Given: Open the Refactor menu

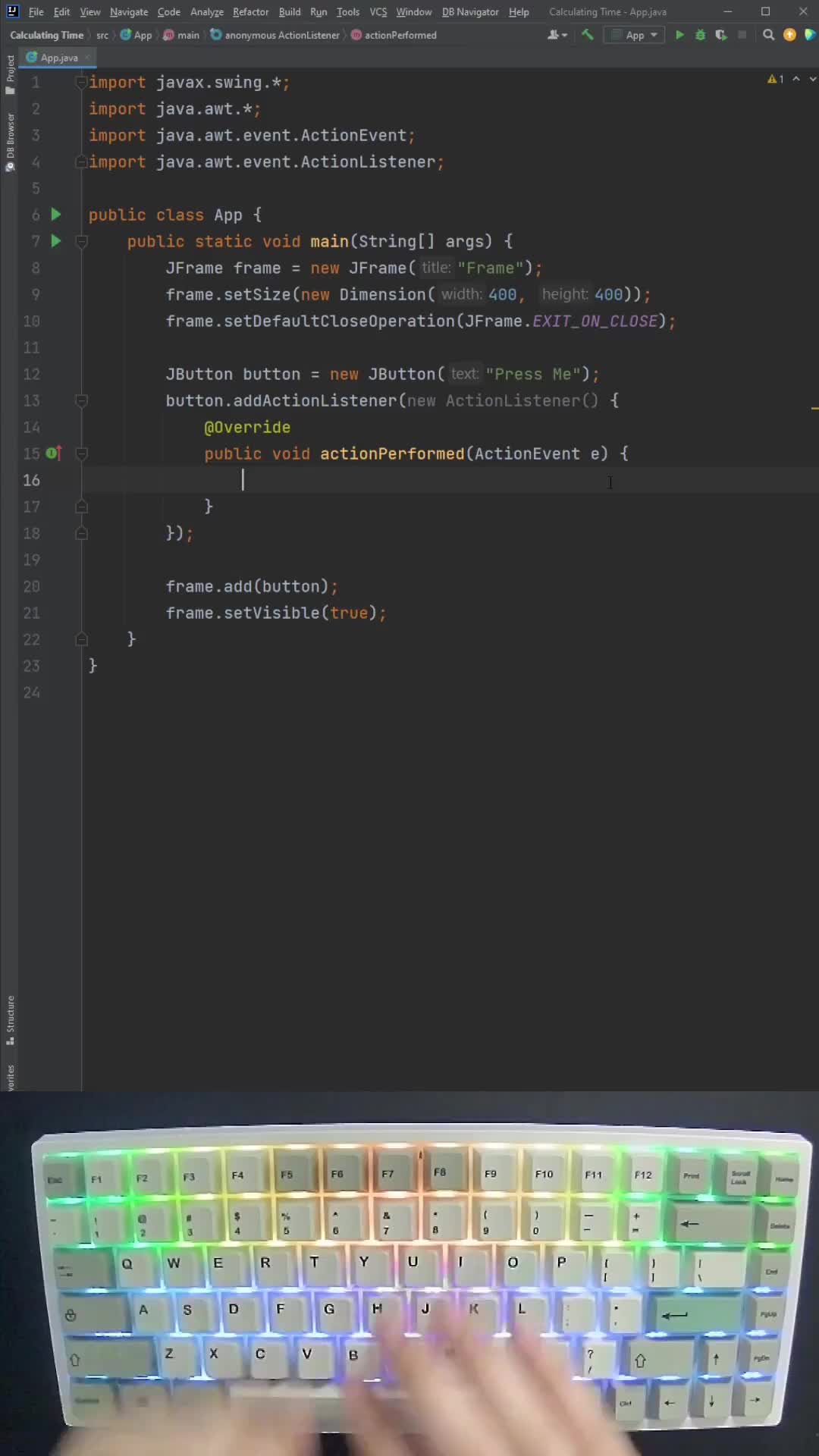Looking at the screenshot, I should coord(250,12).
